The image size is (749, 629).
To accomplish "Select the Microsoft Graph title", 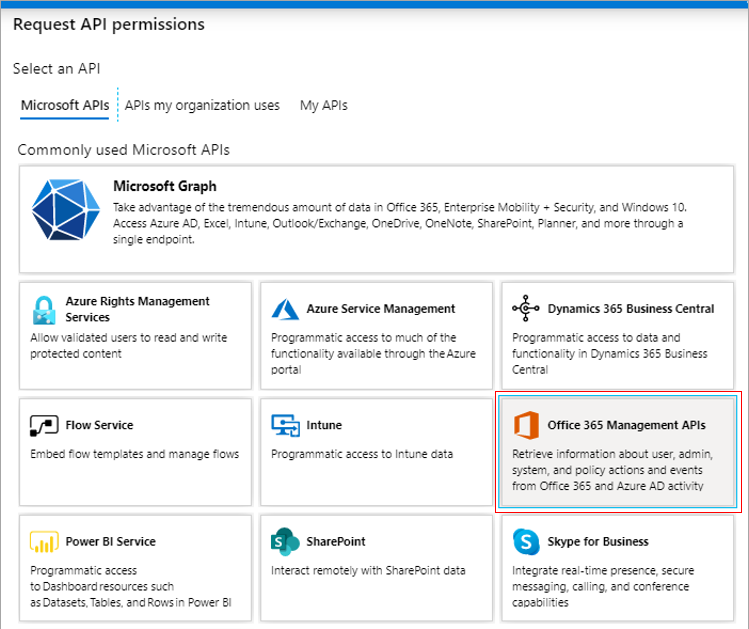I will coord(165,186).
